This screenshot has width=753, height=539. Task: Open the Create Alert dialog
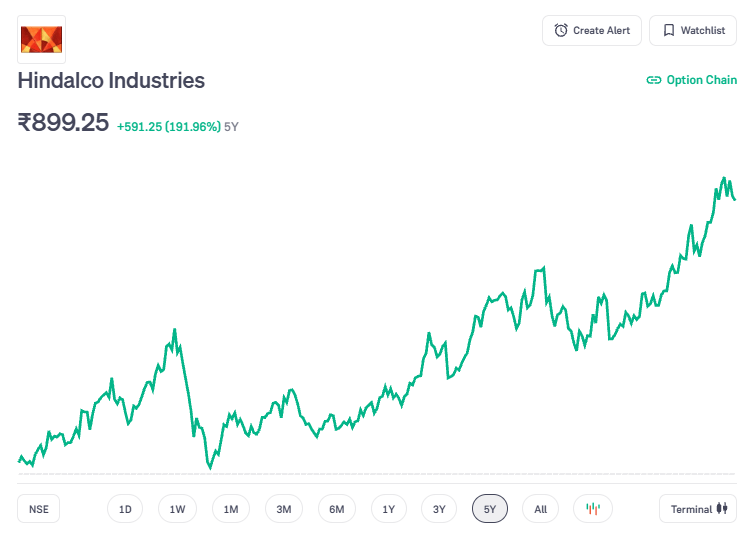592,31
